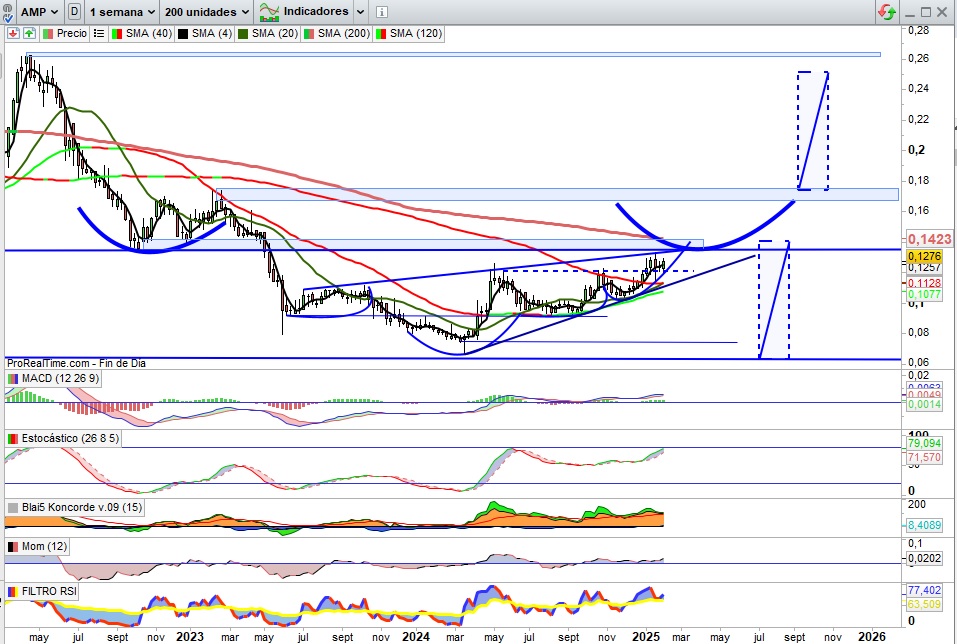The width and height of the screenshot is (957, 644).
Task: Click the 0,0202 momentum value label
Action: (925, 557)
